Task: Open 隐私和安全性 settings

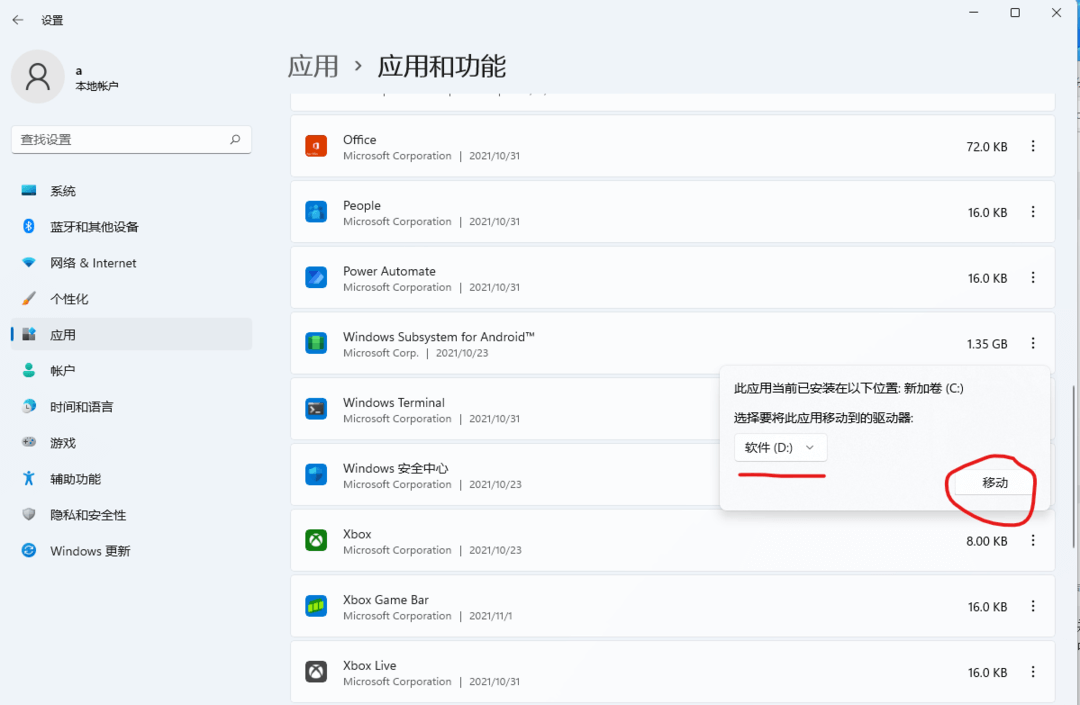Action: tap(132, 515)
